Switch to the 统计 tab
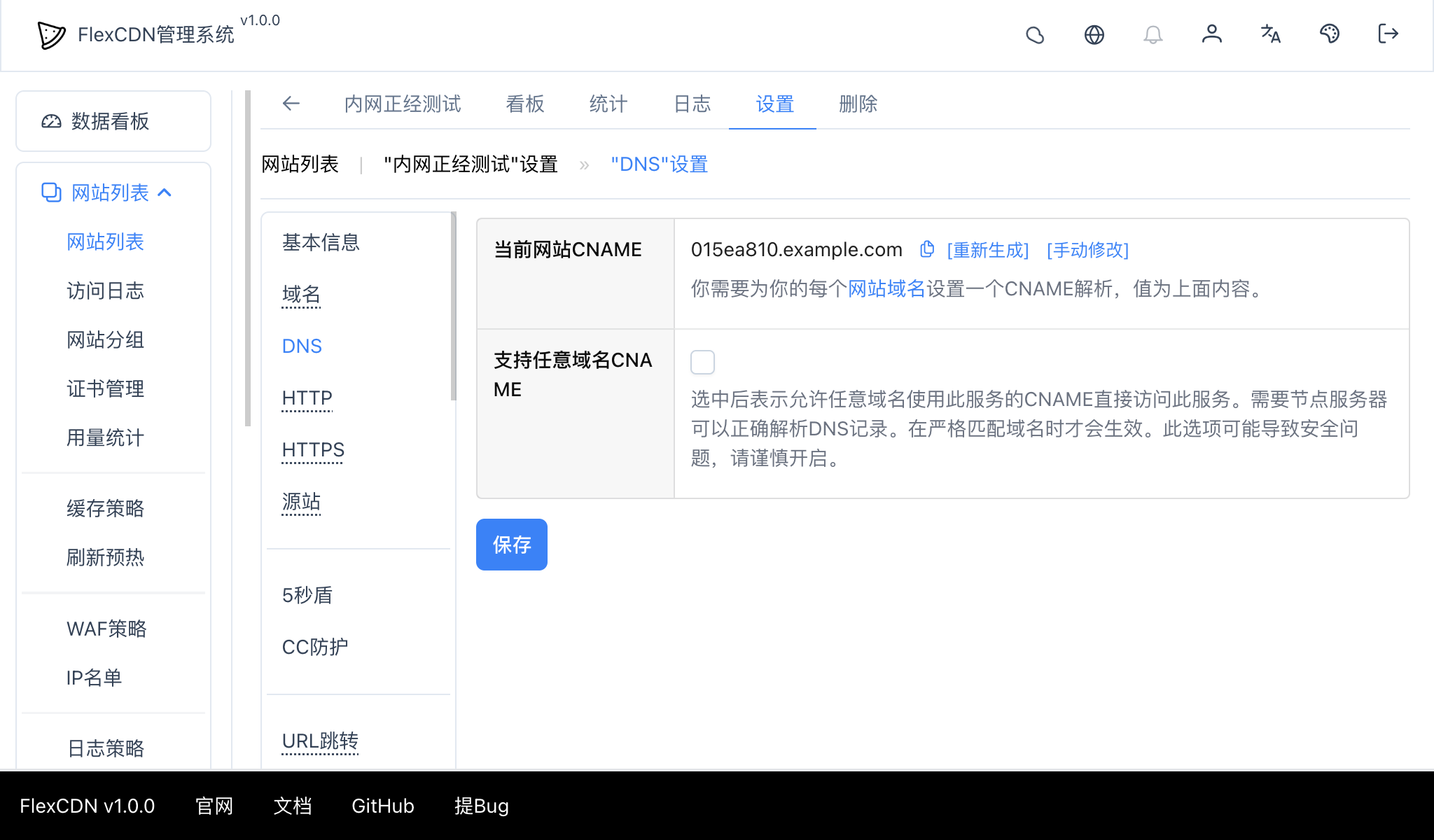 [606, 104]
